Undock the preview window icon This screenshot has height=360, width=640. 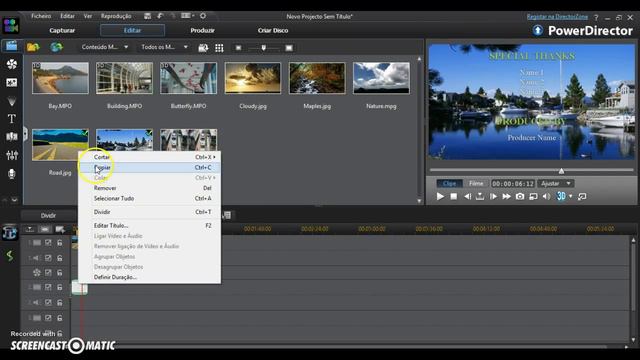582,196
